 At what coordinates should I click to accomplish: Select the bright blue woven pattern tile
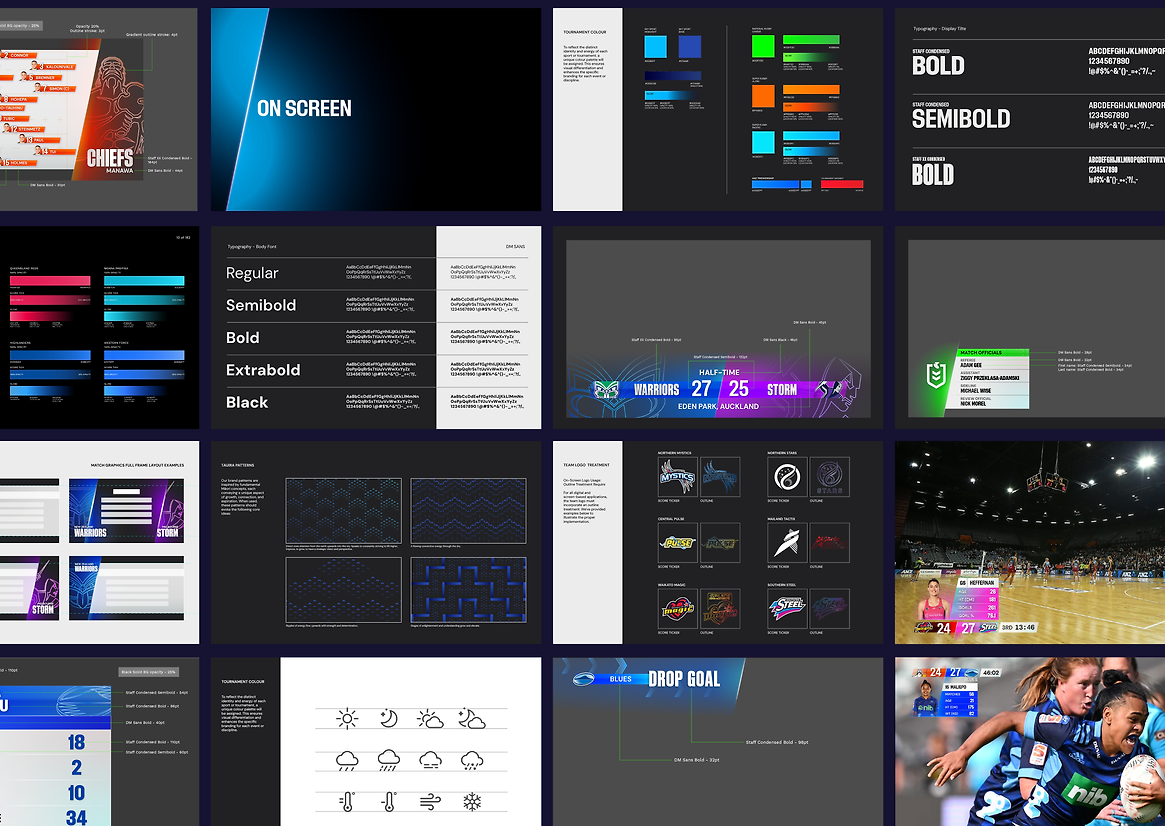pos(468,590)
